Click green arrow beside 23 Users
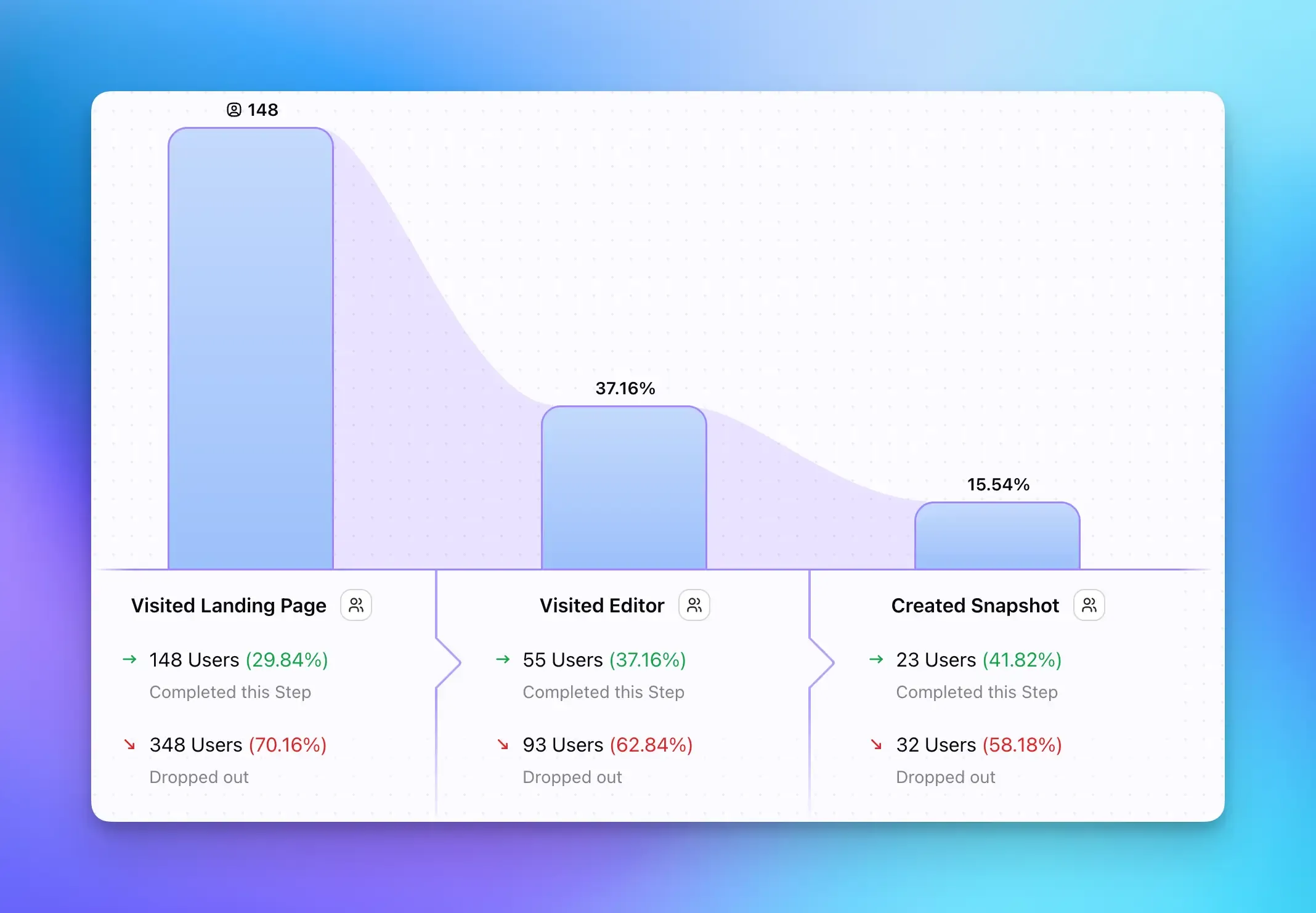This screenshot has height=913, width=1316. (876, 660)
